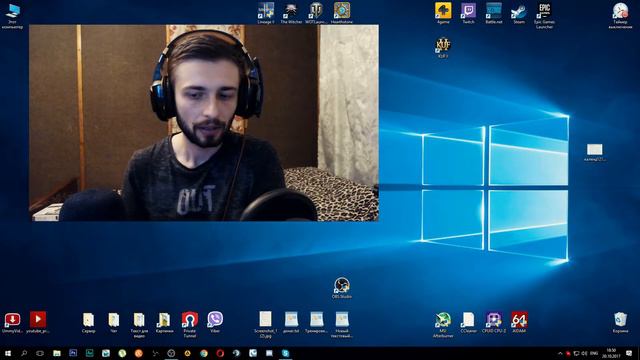Select the Новый текстовый document file
Screen dimensions: 640x360
tap(342, 325)
